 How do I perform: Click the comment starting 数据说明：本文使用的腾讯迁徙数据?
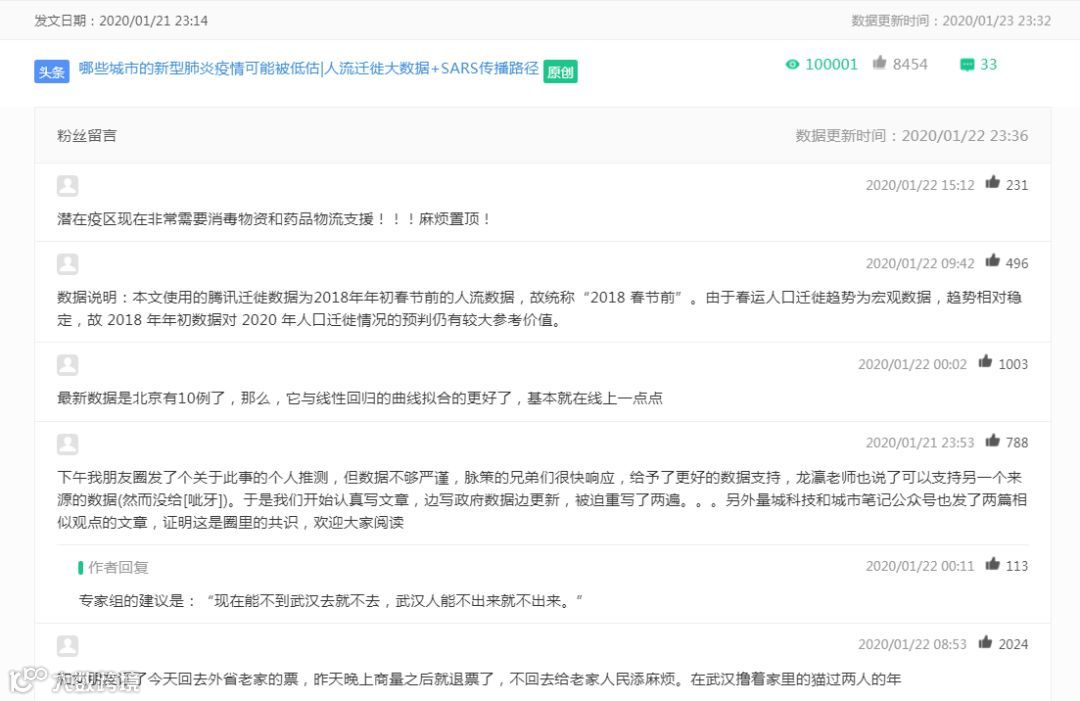539,308
